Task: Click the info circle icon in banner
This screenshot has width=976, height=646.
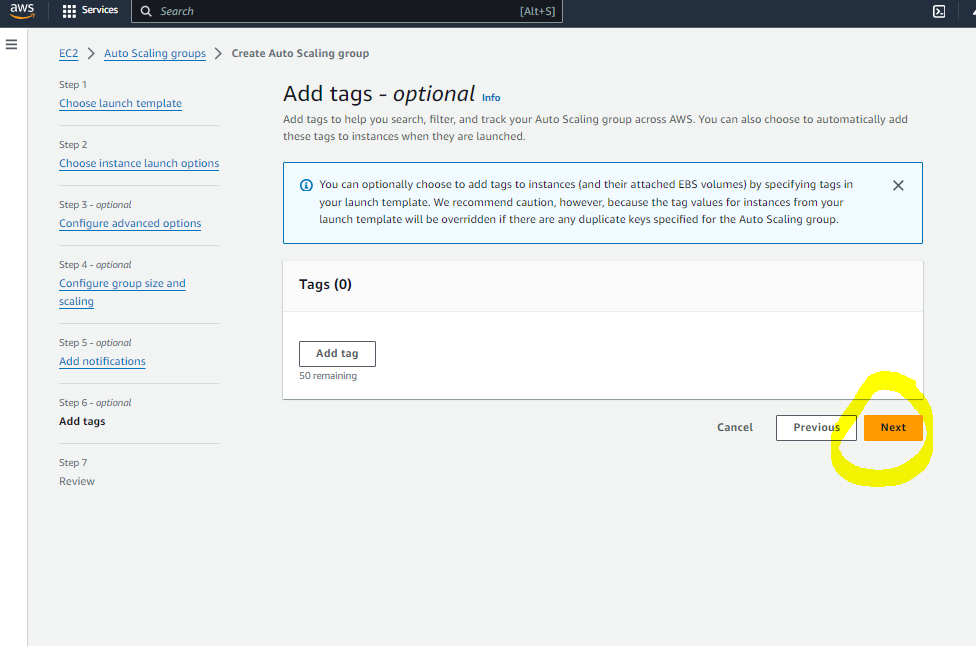Action: (x=306, y=185)
